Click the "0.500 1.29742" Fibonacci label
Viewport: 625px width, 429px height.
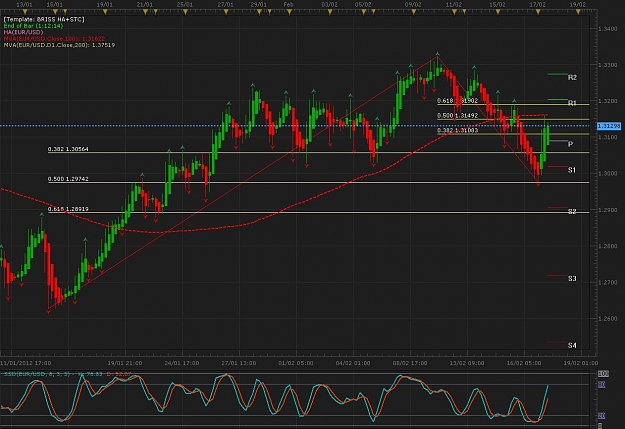tap(68, 179)
